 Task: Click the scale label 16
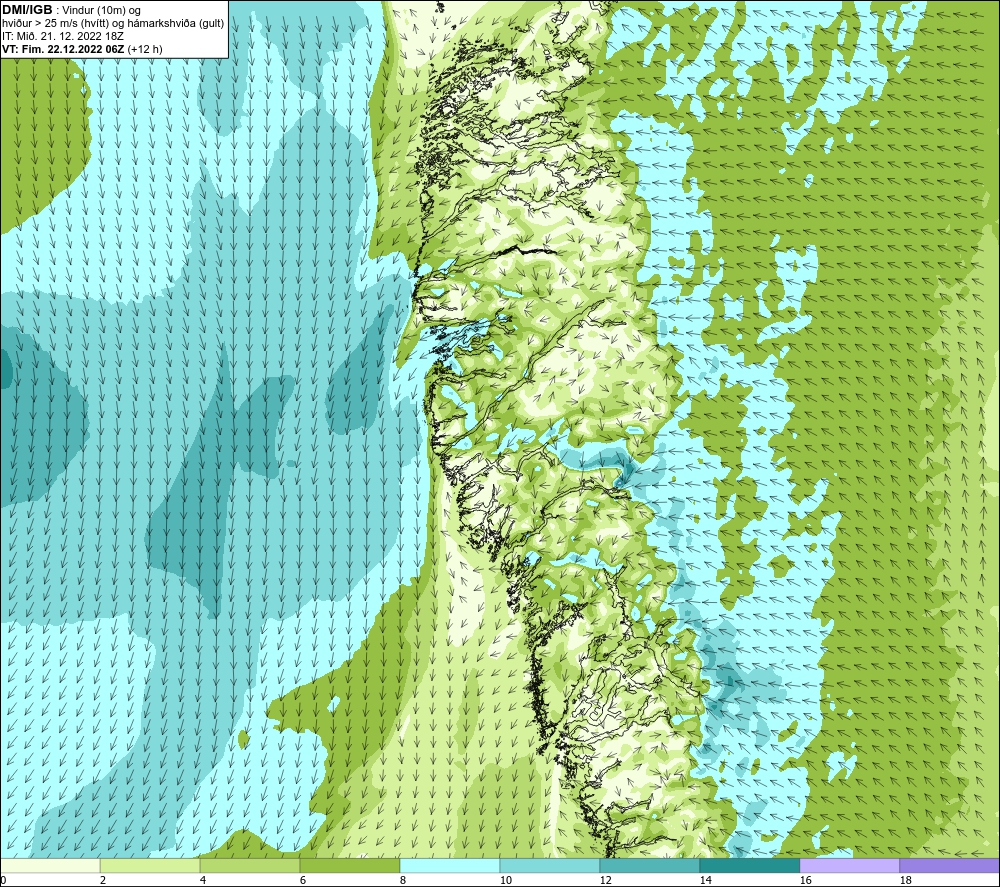tap(805, 881)
